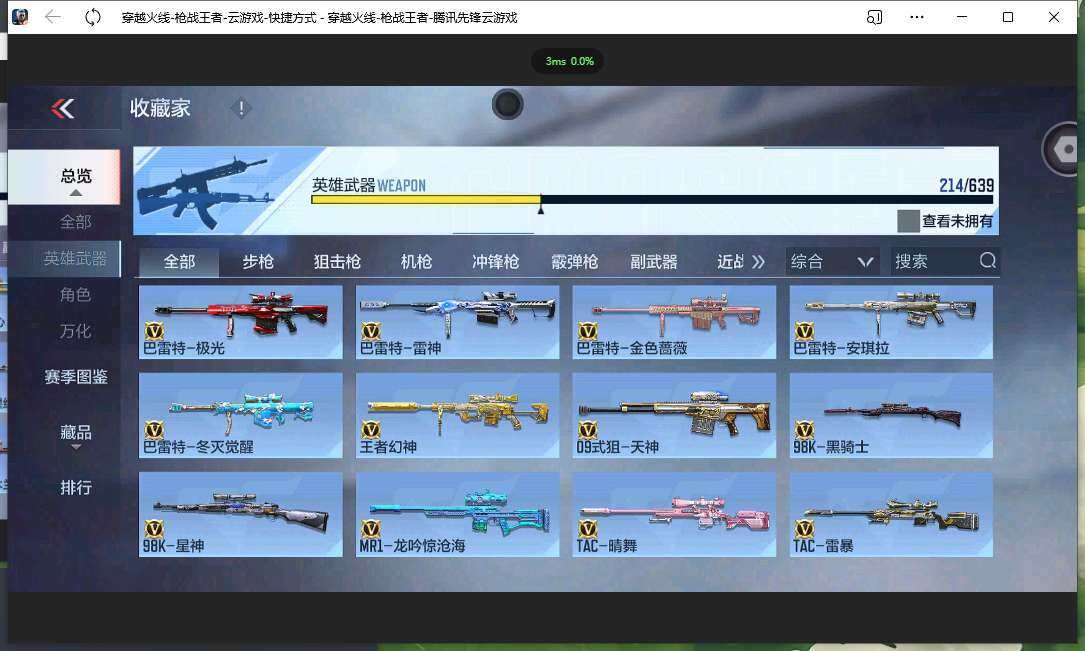Open the 98K-星神 weapon card
1085x651 pixels.
[x=241, y=514]
